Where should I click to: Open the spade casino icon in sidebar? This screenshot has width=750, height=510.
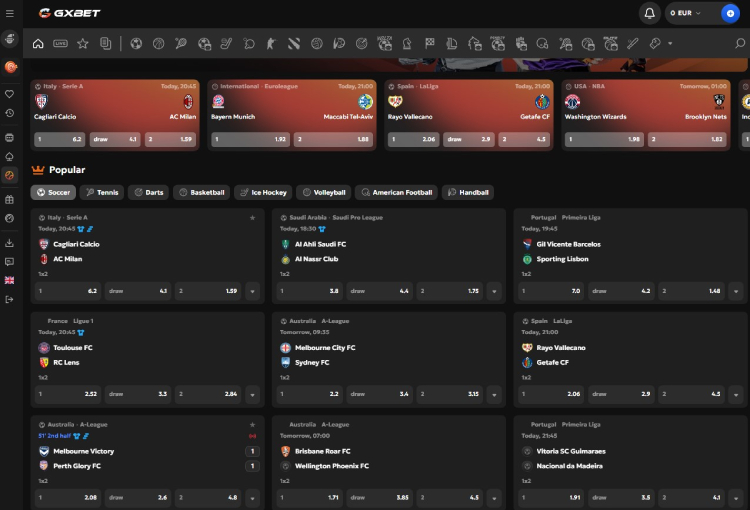coord(10,156)
